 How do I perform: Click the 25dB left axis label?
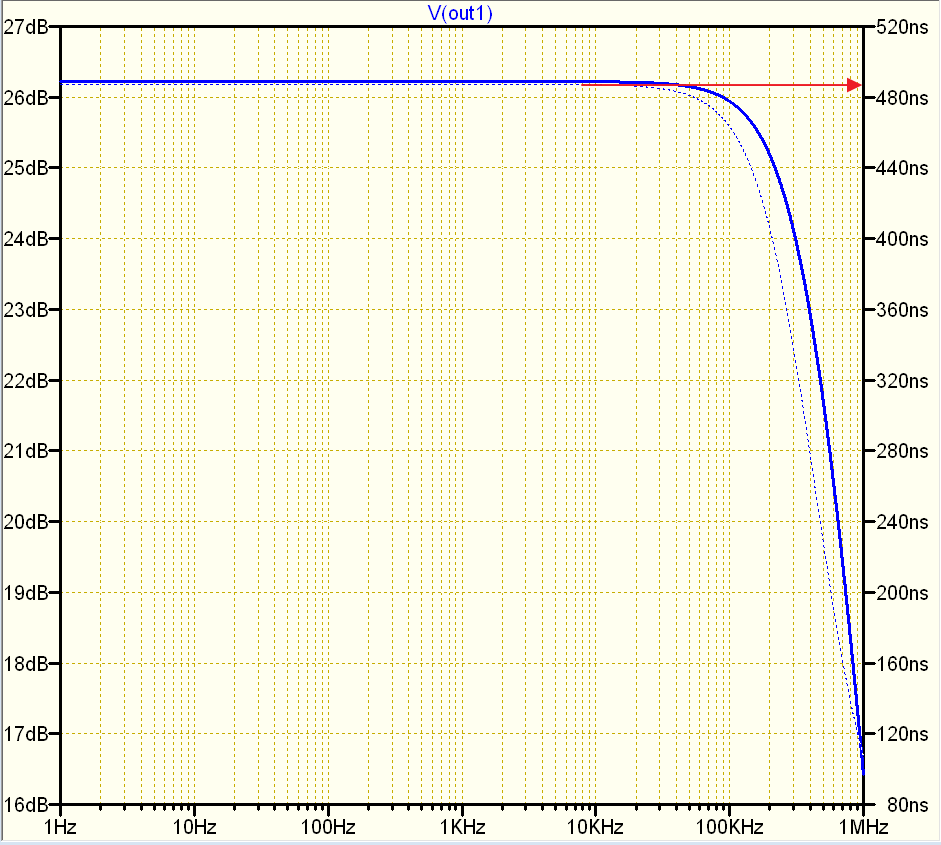(x=26, y=168)
